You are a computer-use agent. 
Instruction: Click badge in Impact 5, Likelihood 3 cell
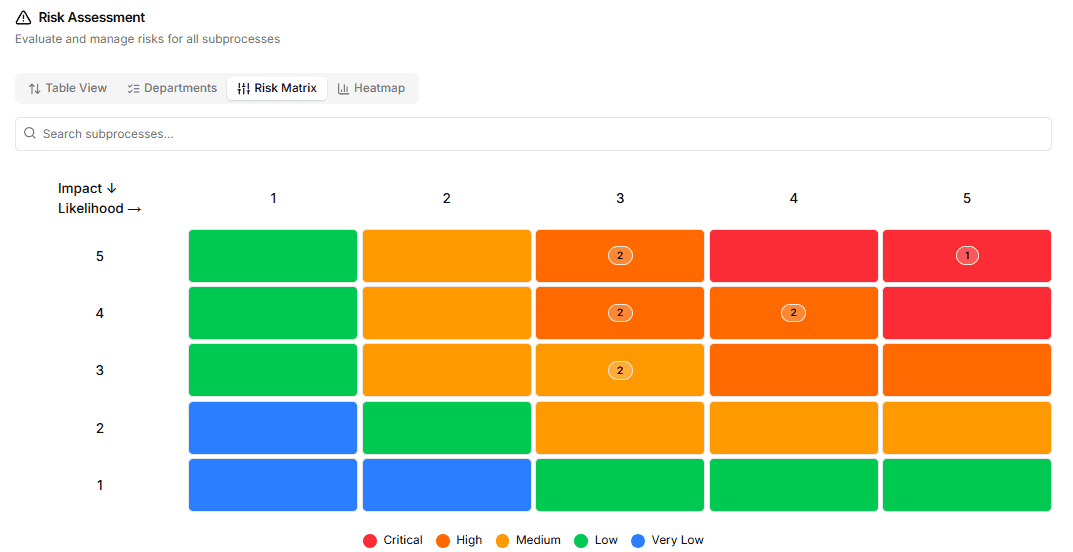click(620, 256)
